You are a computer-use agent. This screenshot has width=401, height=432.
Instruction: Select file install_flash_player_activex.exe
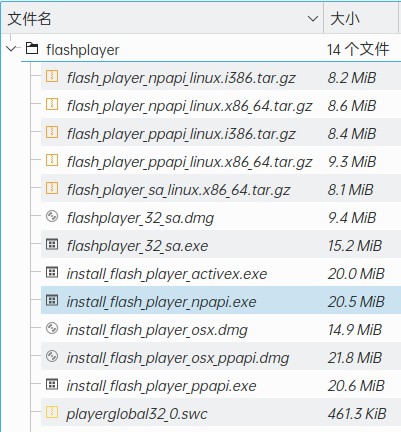pyautogui.click(x=167, y=274)
